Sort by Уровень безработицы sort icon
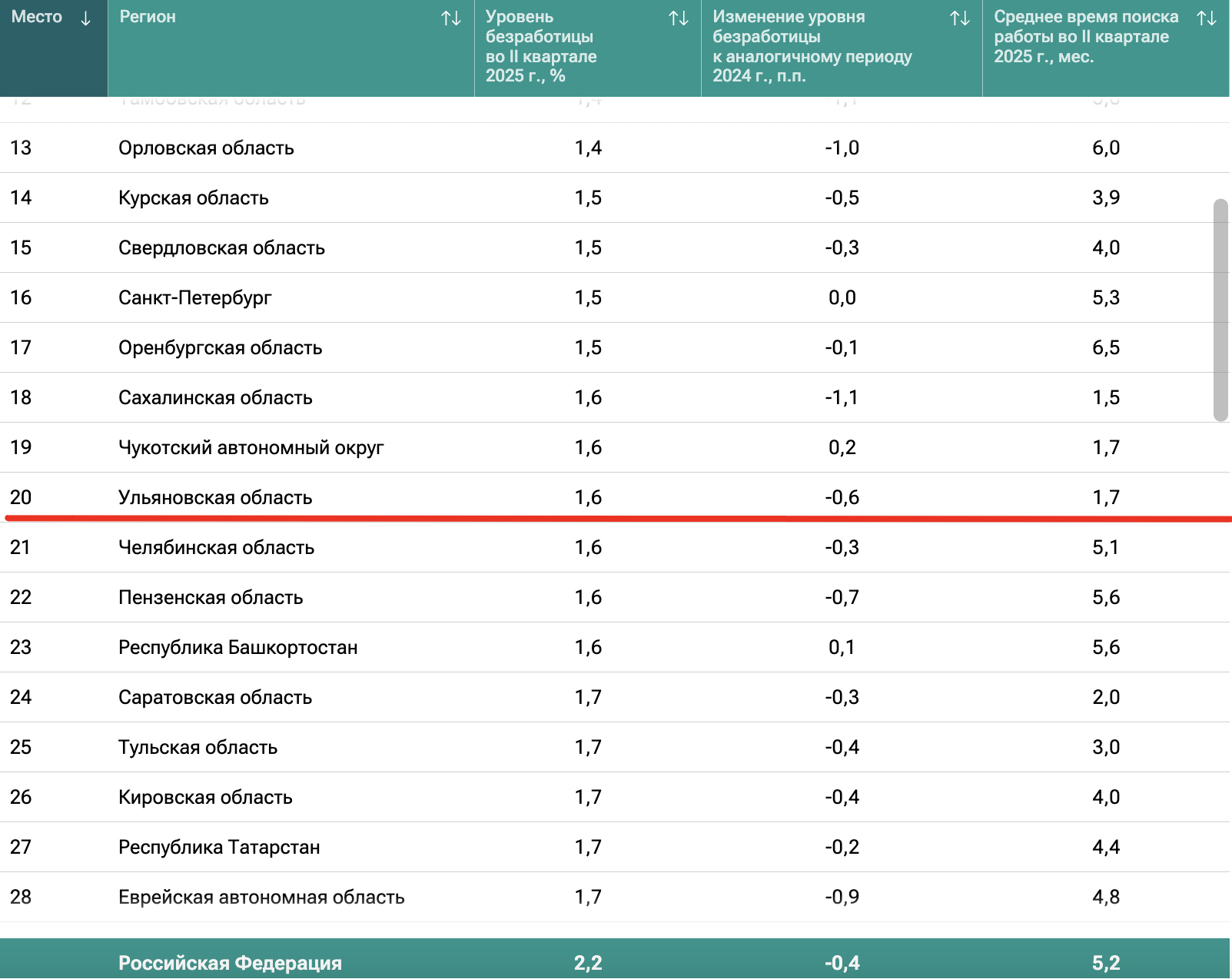This screenshot has width=1232, height=979. [x=679, y=18]
